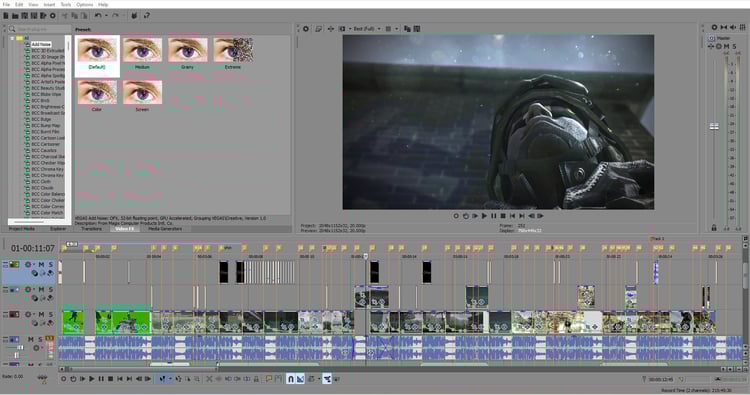Click the Split screen view icon in preview toolbar
The width and height of the screenshot is (750, 395).
342,29
